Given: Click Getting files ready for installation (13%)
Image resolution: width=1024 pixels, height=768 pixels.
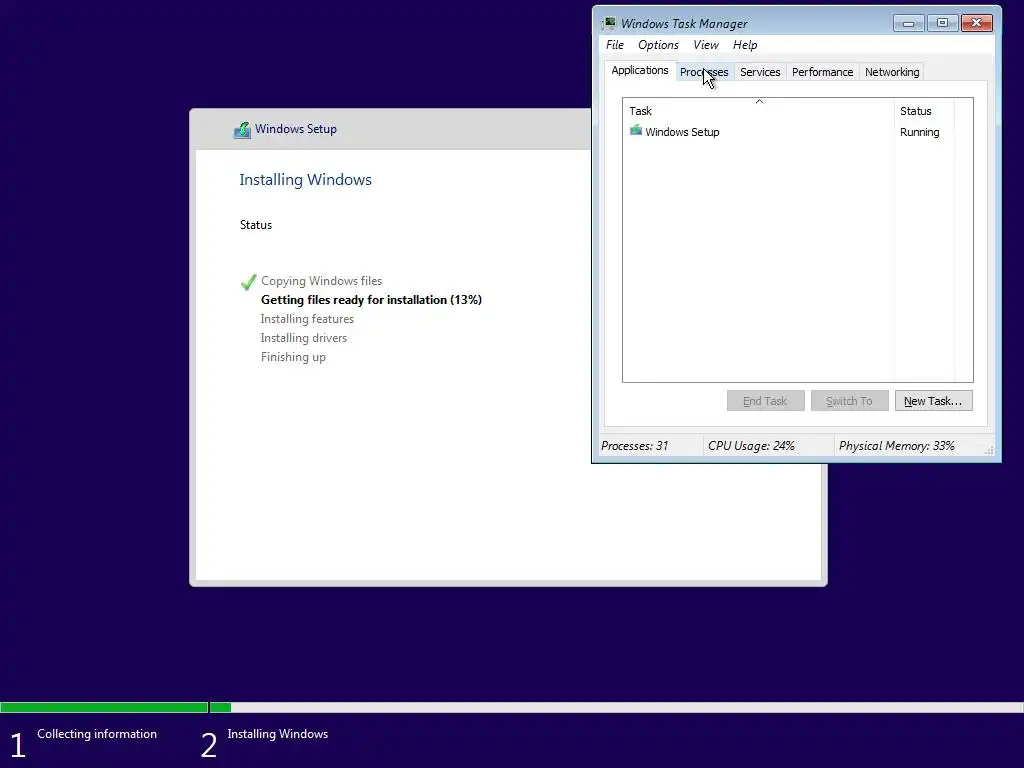Looking at the screenshot, I should [x=371, y=300].
